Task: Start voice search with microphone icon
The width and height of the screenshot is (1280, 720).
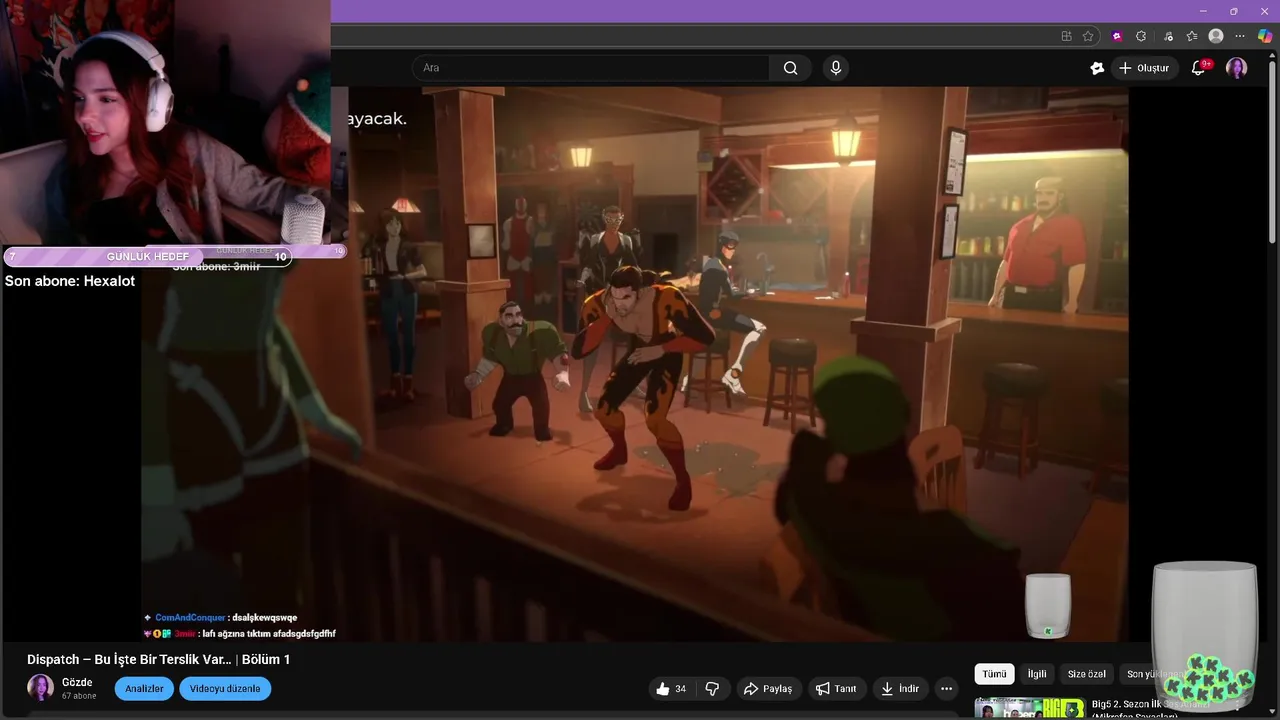Action: point(836,68)
